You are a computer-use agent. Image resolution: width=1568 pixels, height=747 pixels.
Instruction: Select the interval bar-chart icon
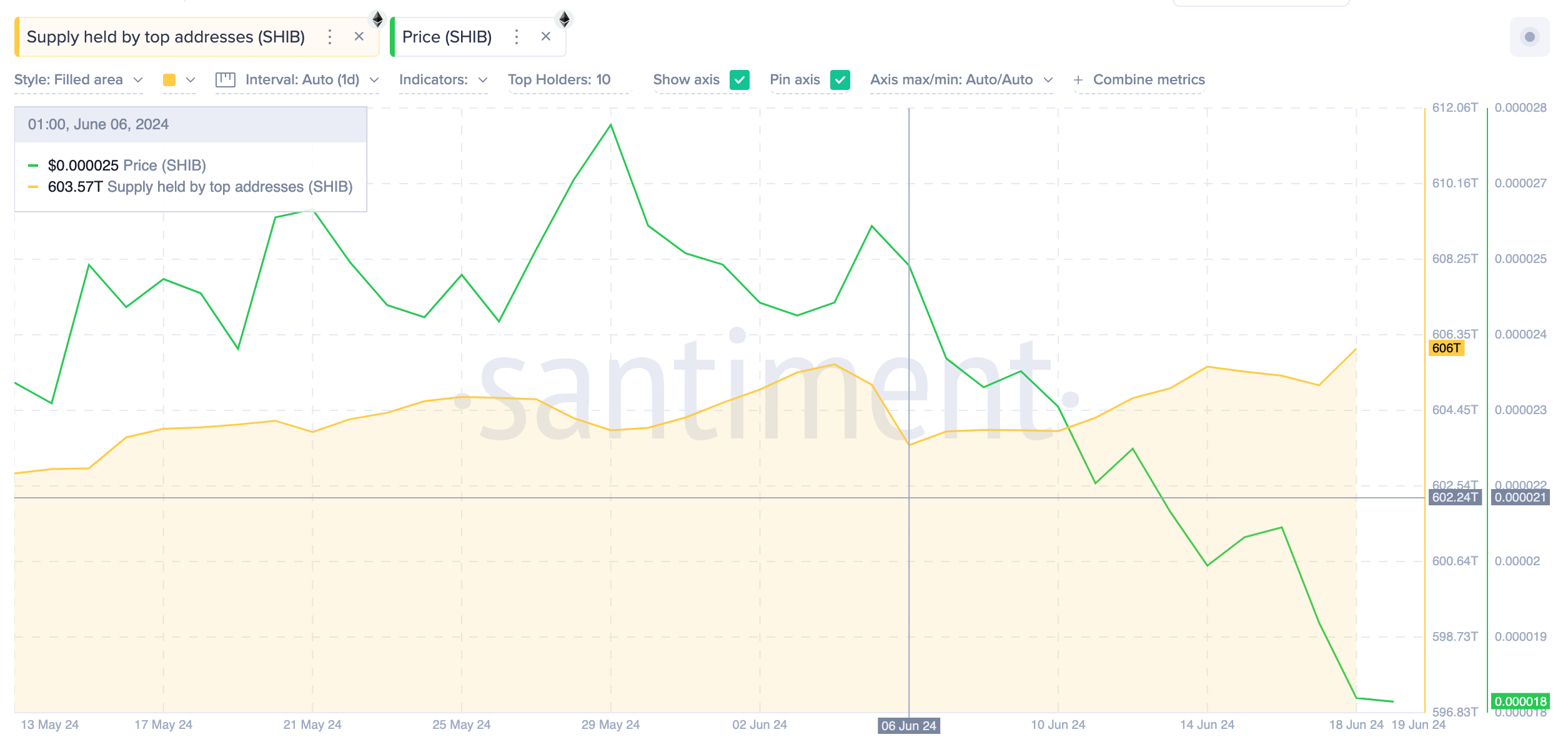(225, 79)
